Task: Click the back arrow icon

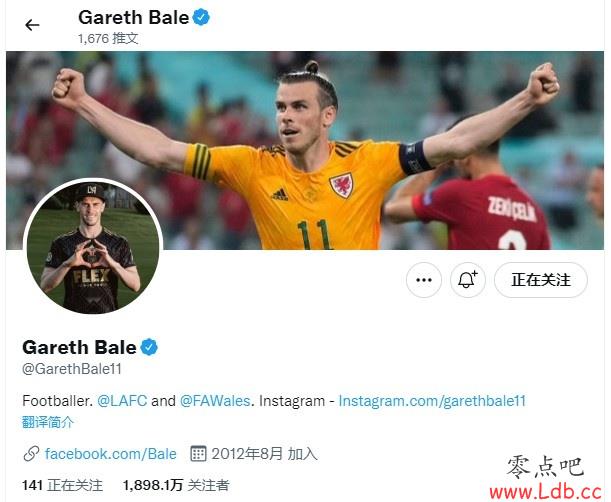Action: point(32,25)
